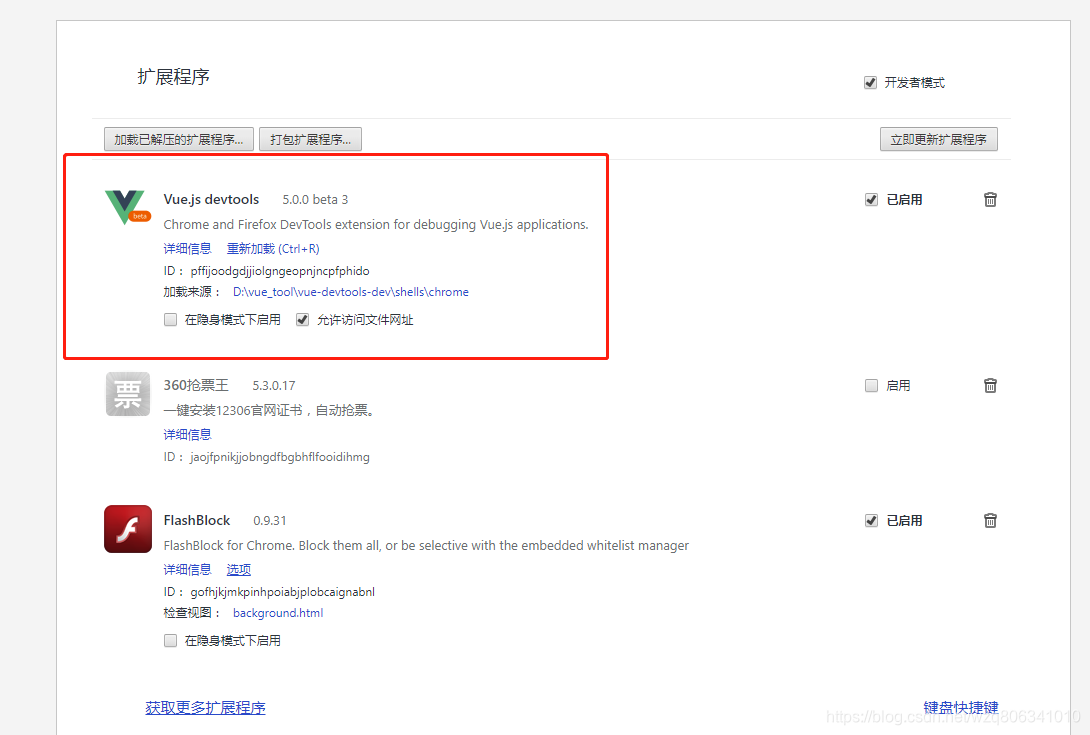Click the Vue.js devtools description text
The width and height of the screenshot is (1090, 735).
coord(376,225)
